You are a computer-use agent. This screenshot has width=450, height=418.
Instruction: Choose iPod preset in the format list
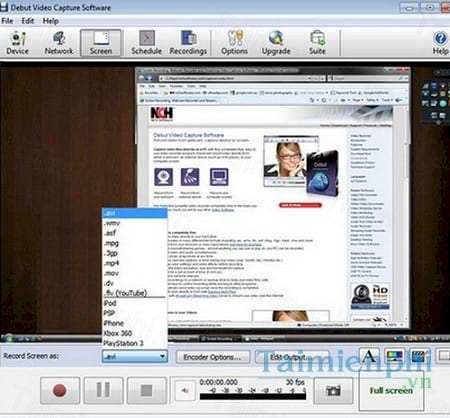pyautogui.click(x=134, y=303)
